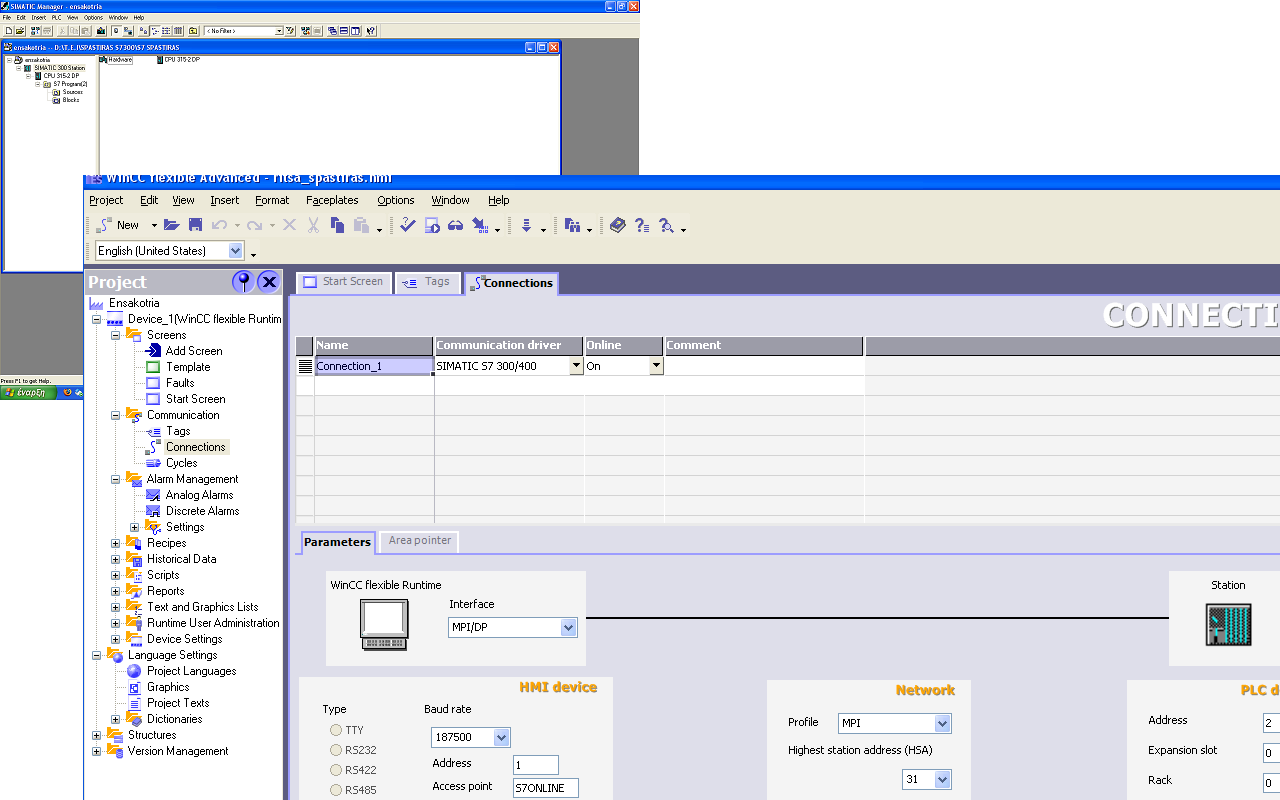Expand the Recipes tree node
Image resolution: width=1280 pixels, height=800 pixels.
click(115, 543)
